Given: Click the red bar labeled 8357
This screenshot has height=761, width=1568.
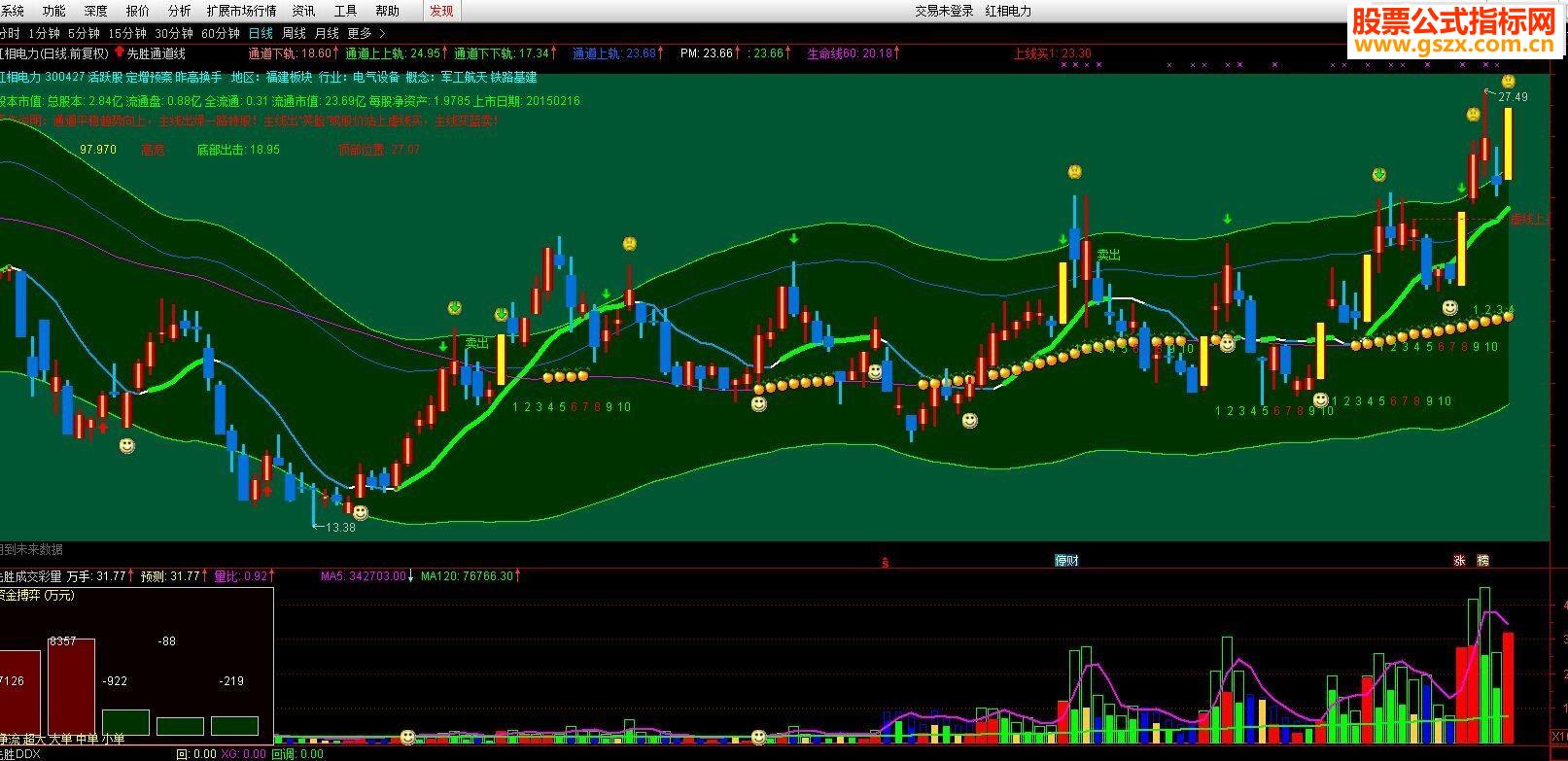Looking at the screenshot, I should tap(72, 687).
